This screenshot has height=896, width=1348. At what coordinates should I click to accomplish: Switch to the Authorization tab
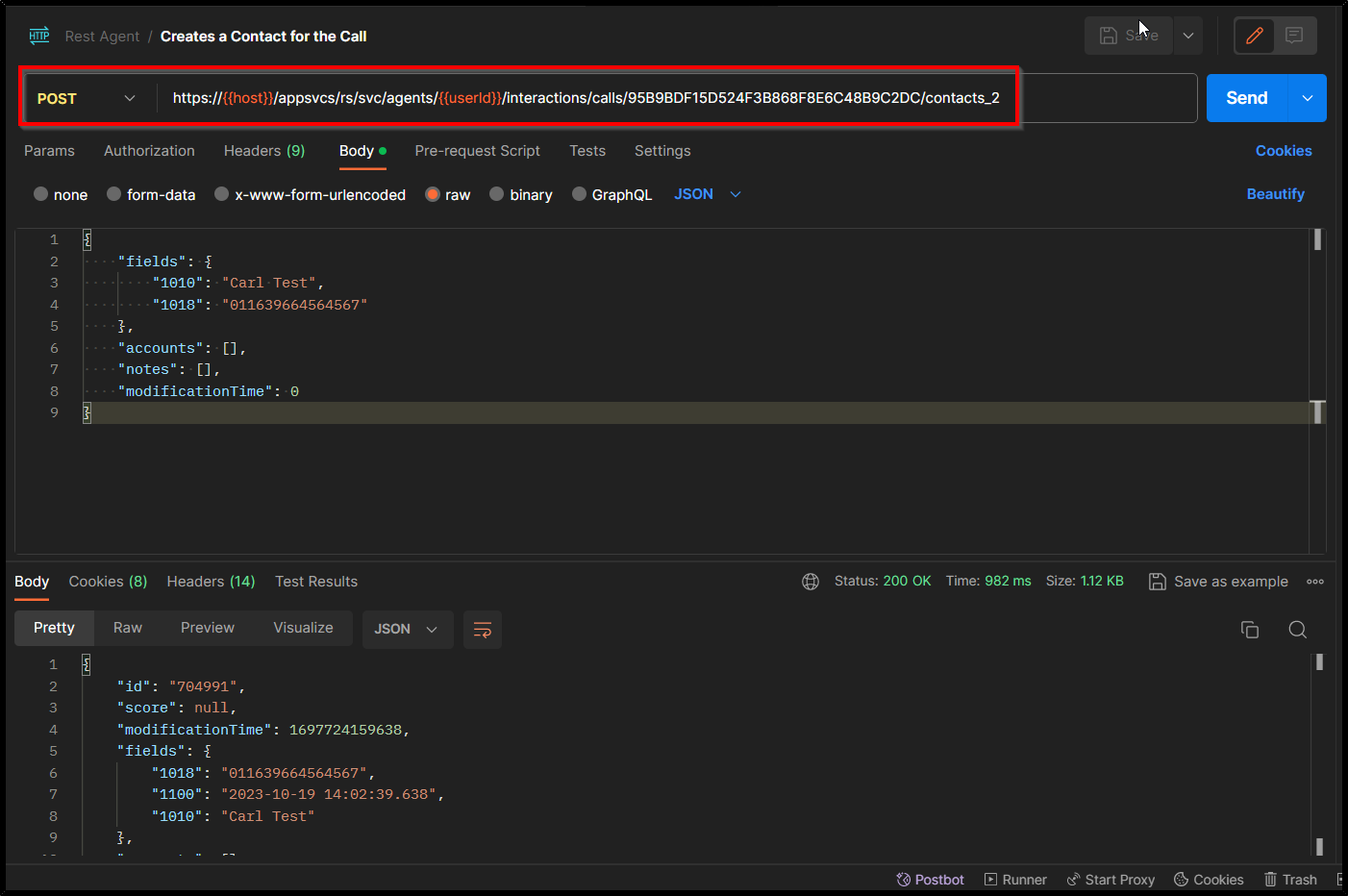point(149,151)
